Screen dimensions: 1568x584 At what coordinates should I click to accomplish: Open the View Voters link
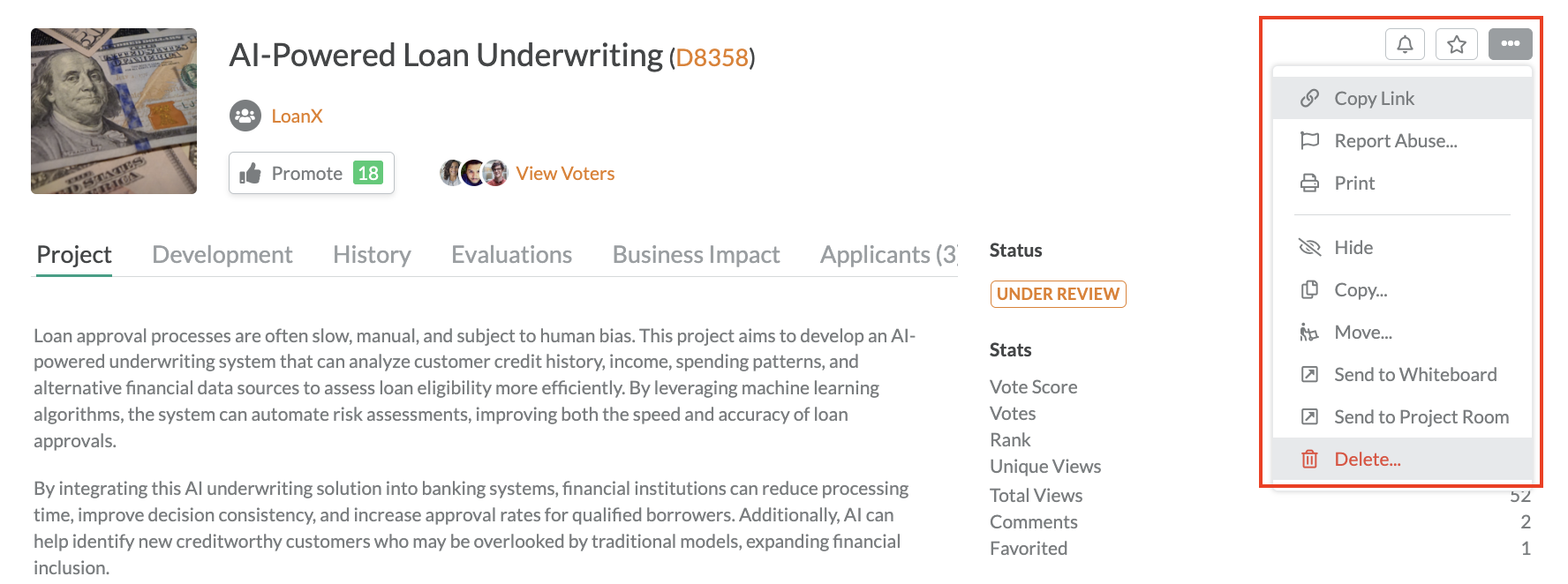click(565, 174)
